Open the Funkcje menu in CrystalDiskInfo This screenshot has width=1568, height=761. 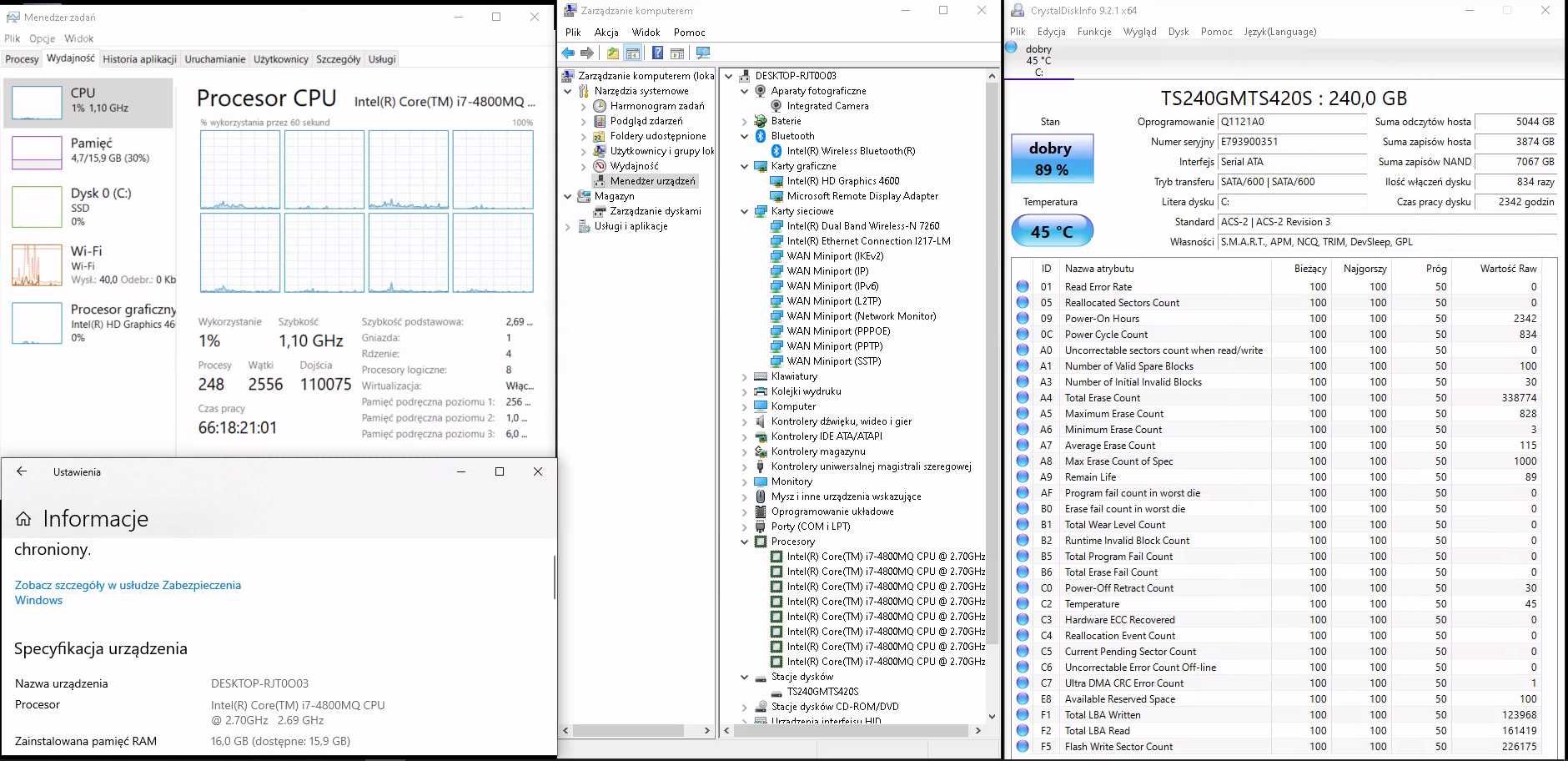tap(1094, 32)
